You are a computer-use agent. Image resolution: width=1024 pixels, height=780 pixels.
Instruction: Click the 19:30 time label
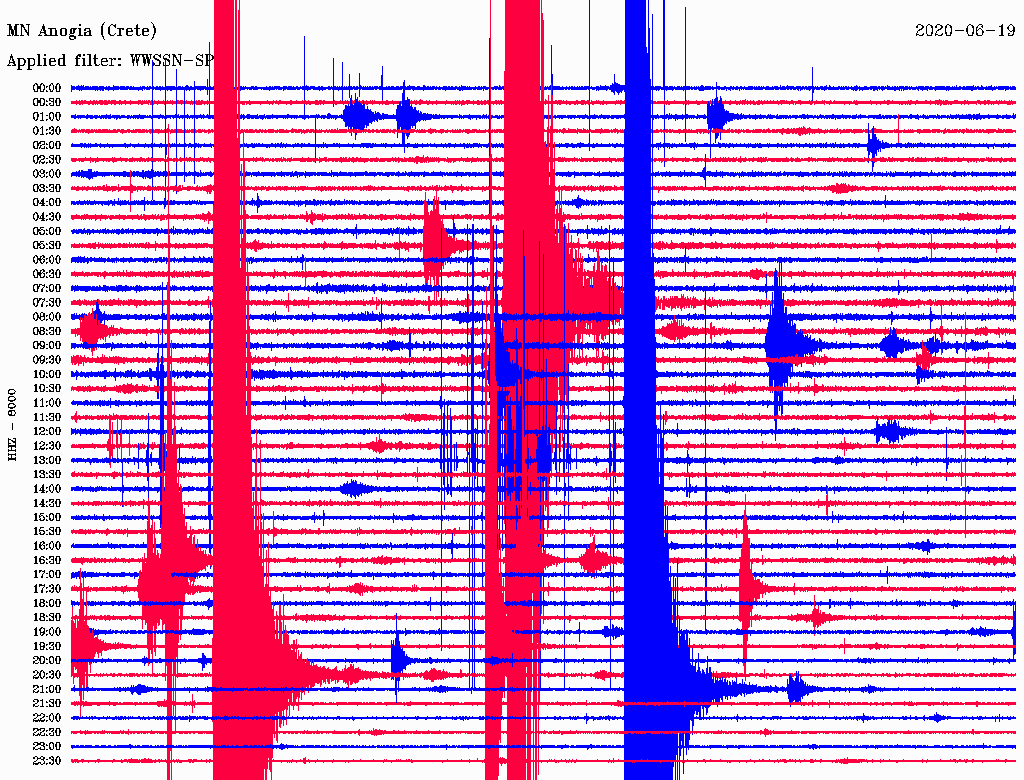47,646
